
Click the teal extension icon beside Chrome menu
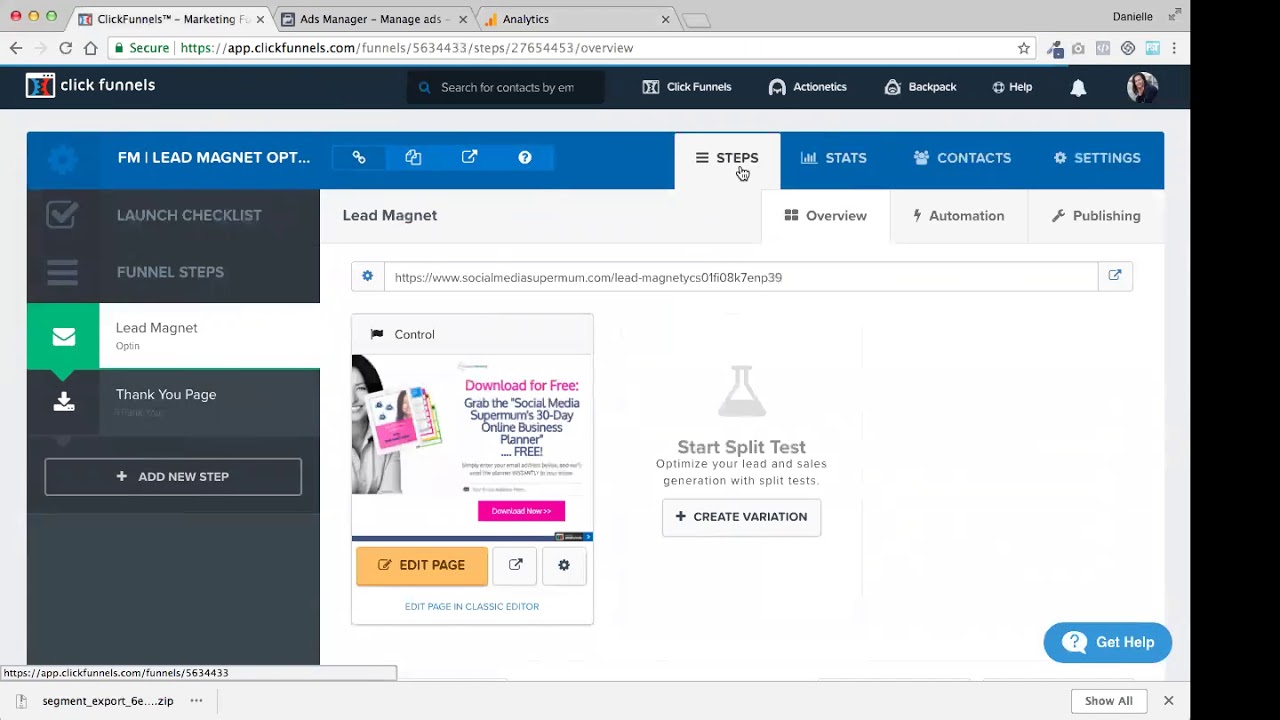[x=1152, y=48]
